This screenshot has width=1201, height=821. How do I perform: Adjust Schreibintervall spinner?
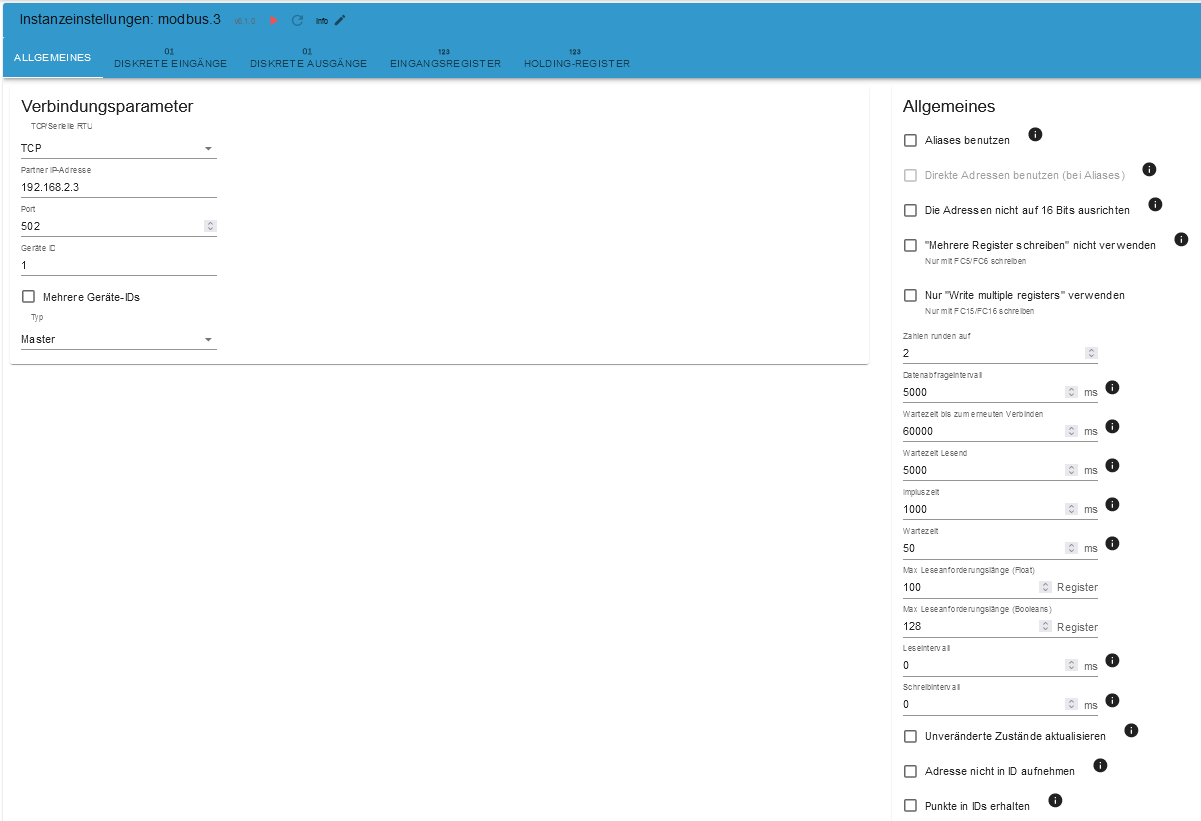coord(1071,704)
